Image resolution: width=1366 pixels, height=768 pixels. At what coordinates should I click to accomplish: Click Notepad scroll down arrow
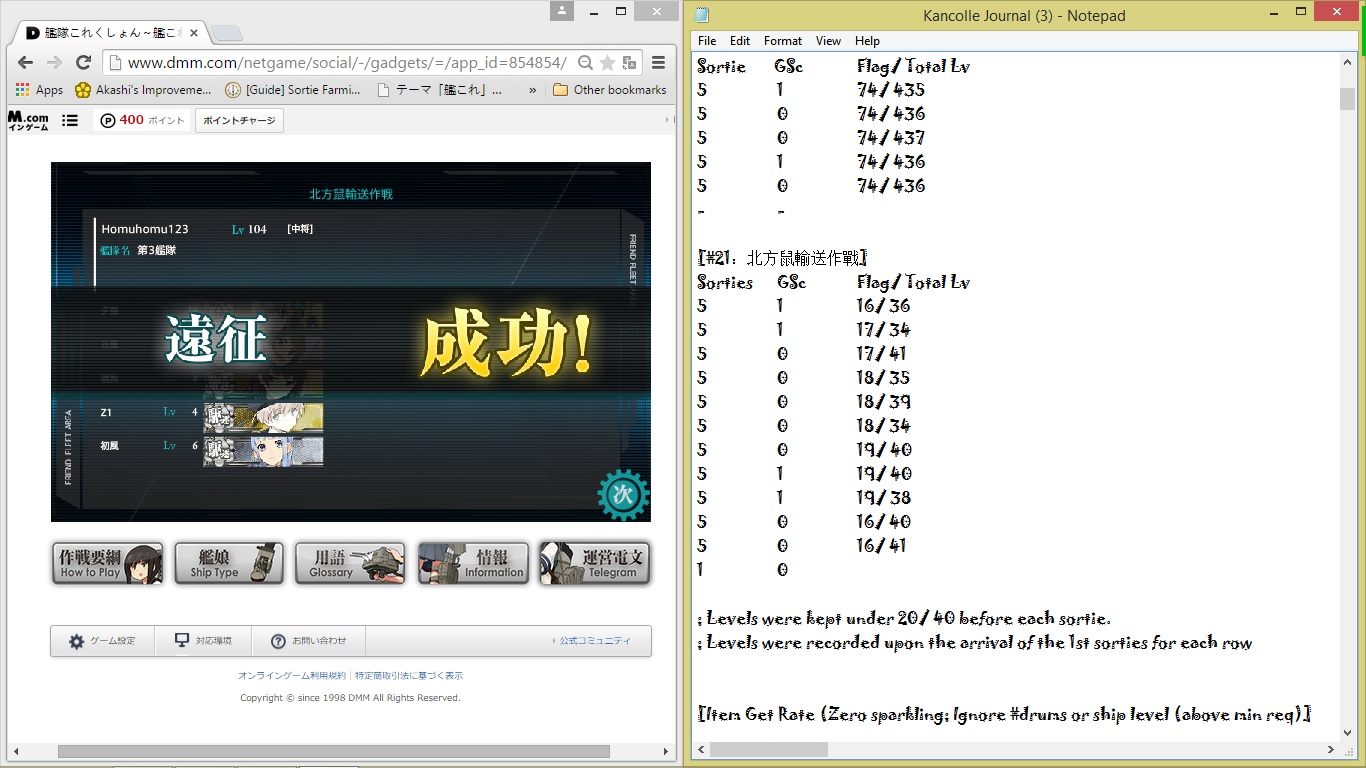coord(1348,732)
